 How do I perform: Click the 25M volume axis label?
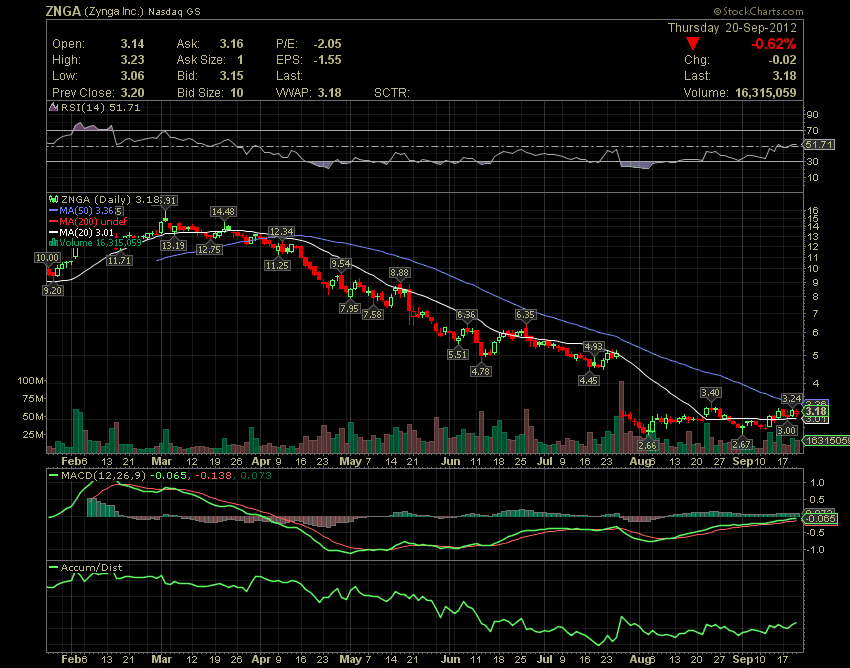(x=33, y=434)
